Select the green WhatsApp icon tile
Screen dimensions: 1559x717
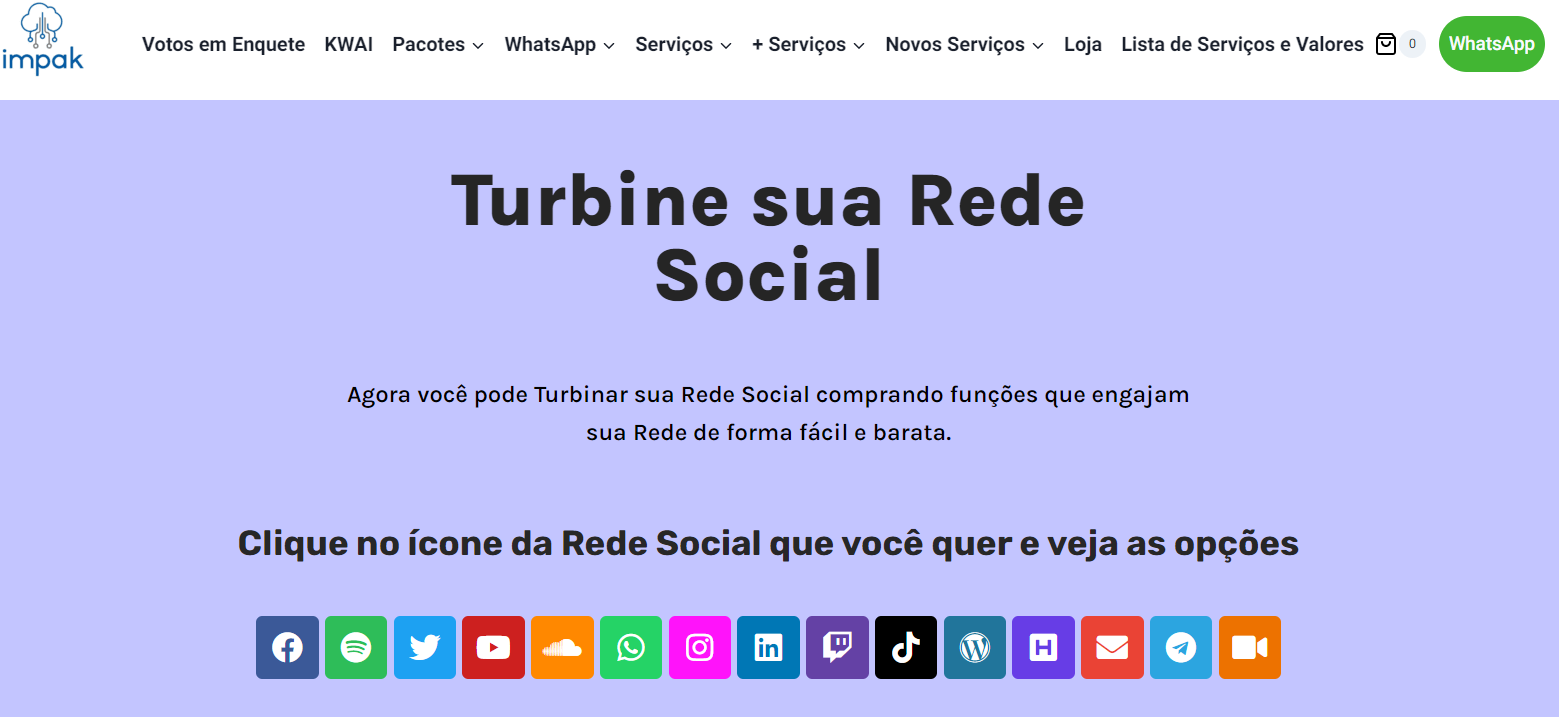(x=631, y=648)
